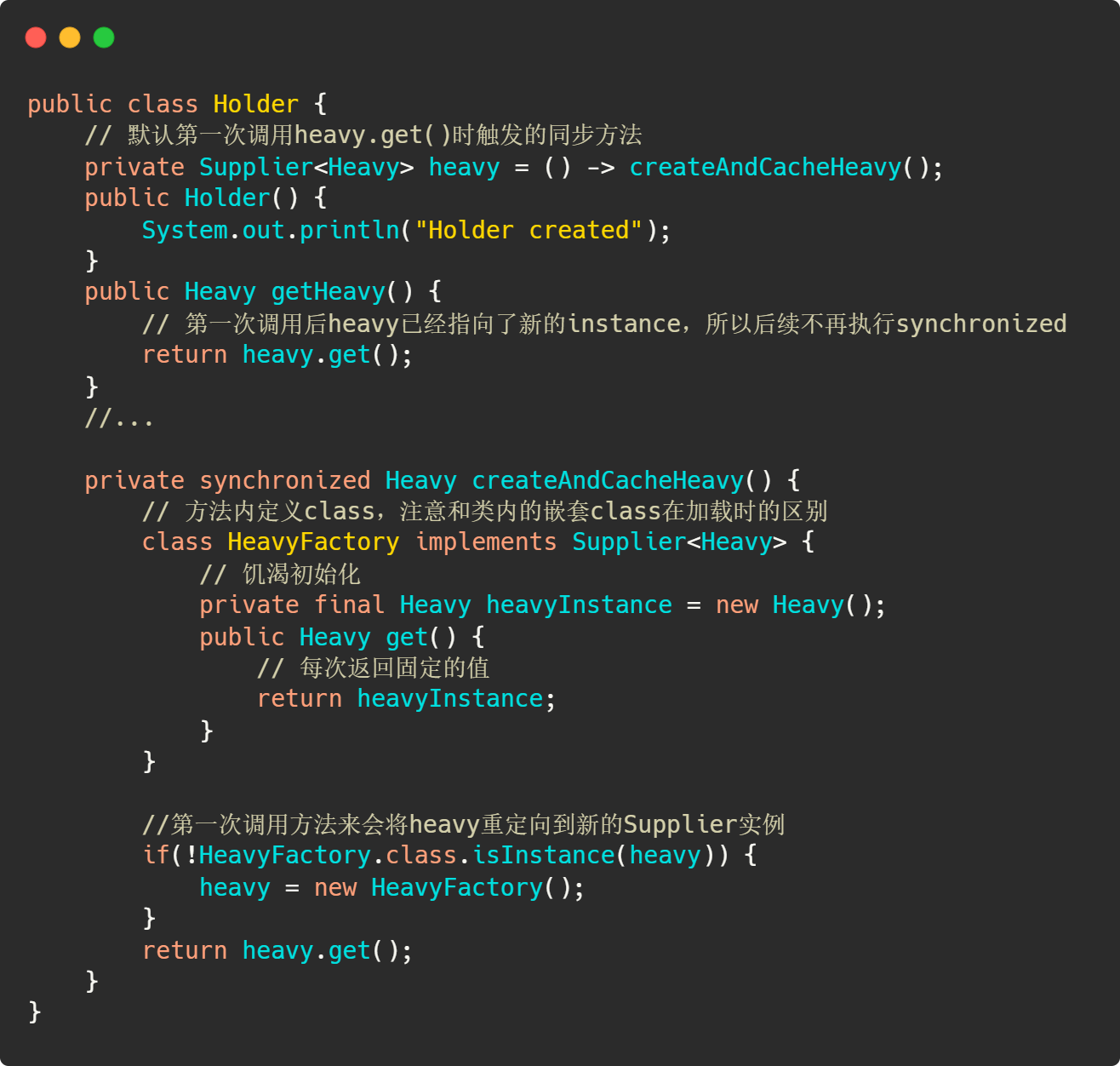Click the '// 饥渴初始化' comment
Screen dimensions: 1120x1066
[280, 575]
